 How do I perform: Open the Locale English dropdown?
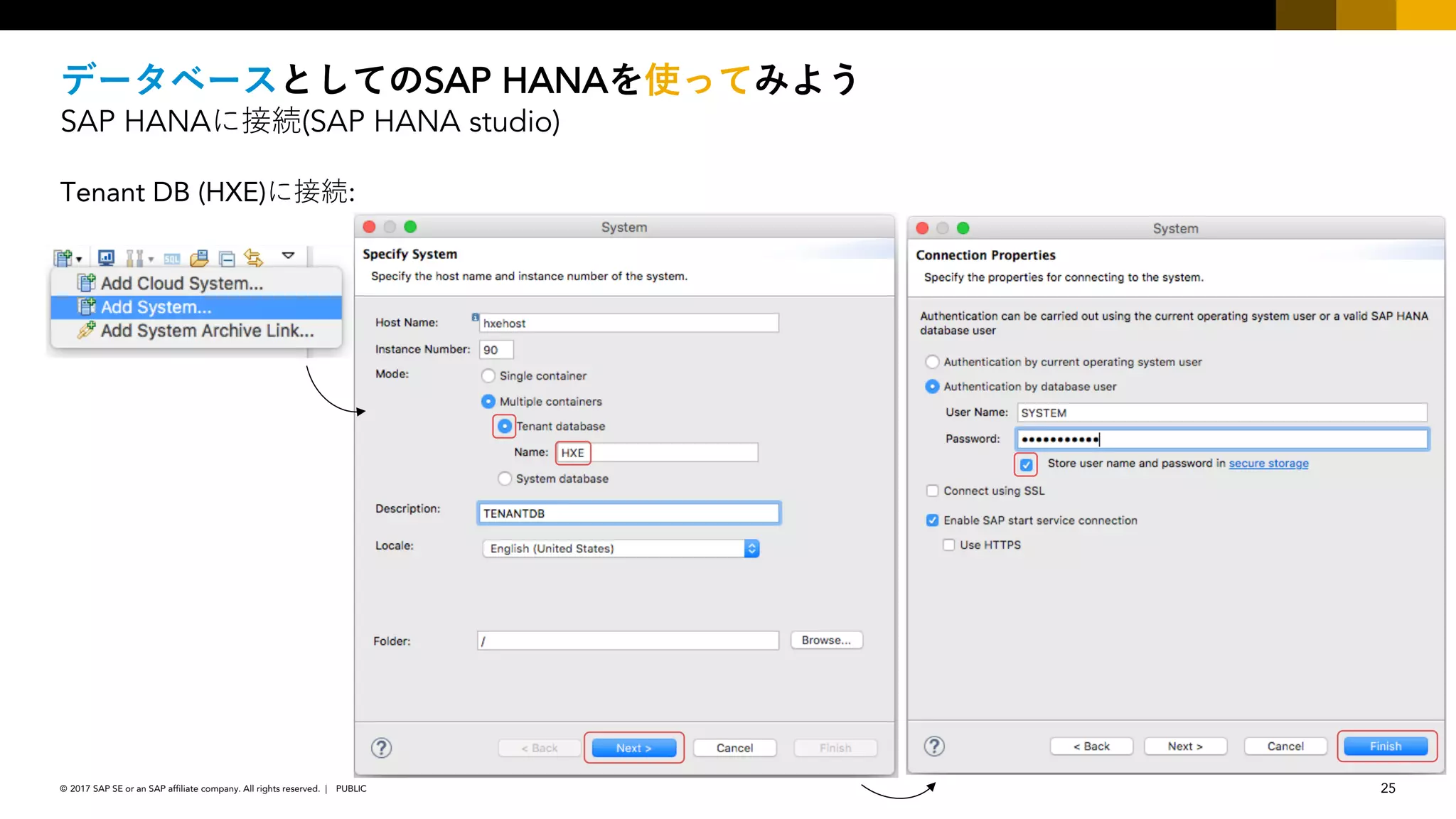621,549
